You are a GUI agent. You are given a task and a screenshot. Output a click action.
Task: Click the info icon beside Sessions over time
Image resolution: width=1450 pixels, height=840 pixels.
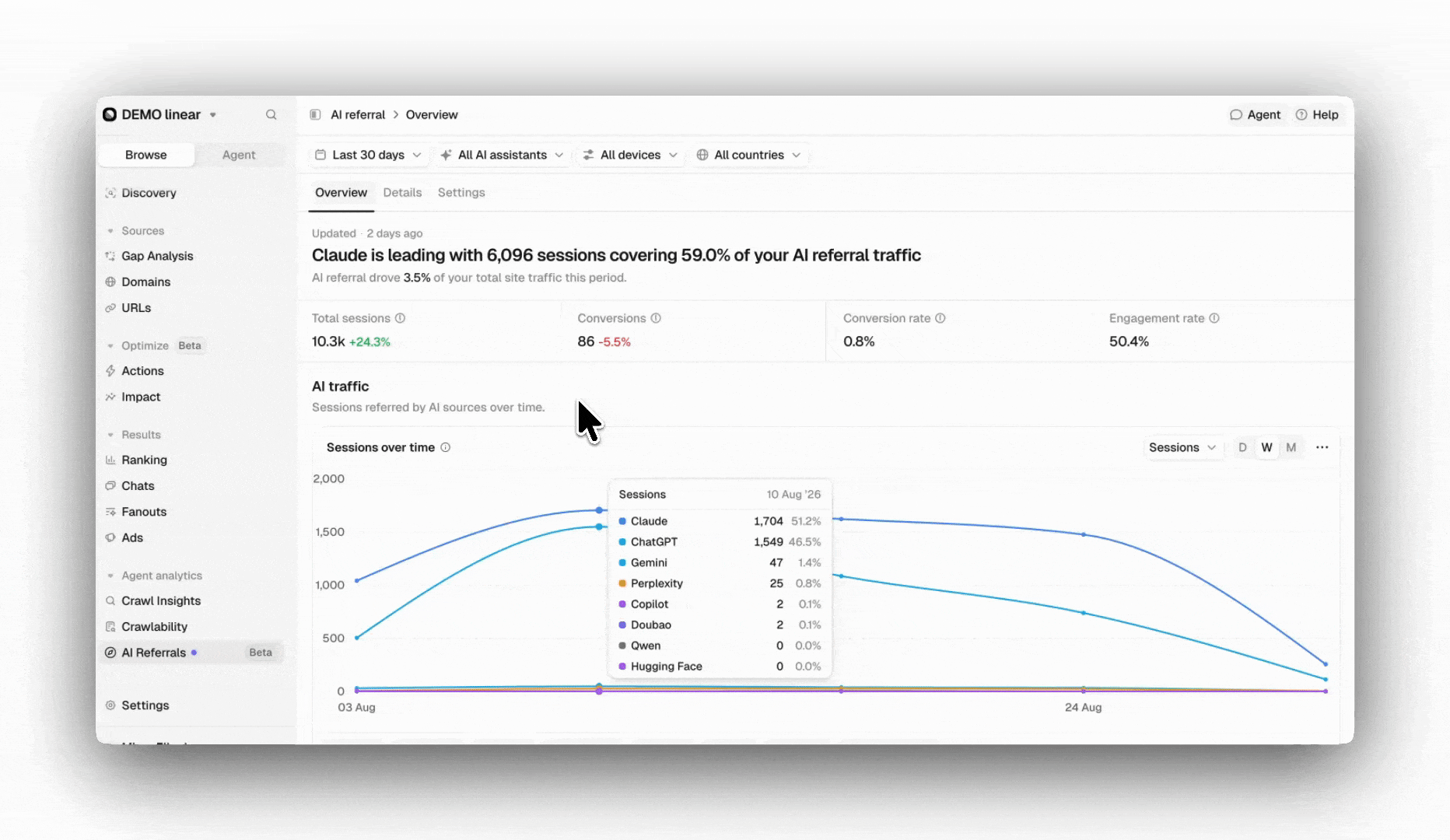click(x=446, y=447)
